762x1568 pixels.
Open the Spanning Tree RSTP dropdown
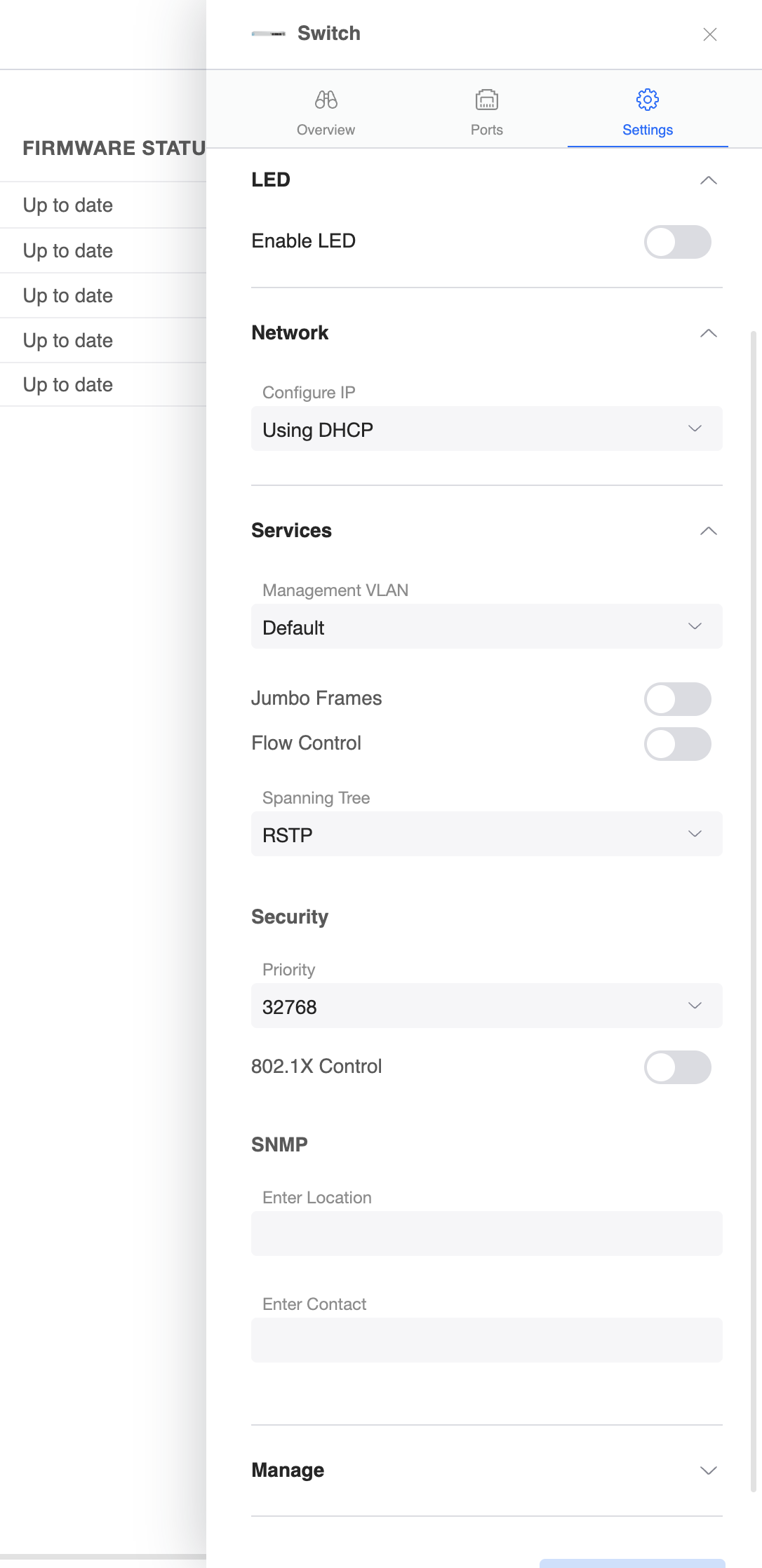tap(486, 834)
